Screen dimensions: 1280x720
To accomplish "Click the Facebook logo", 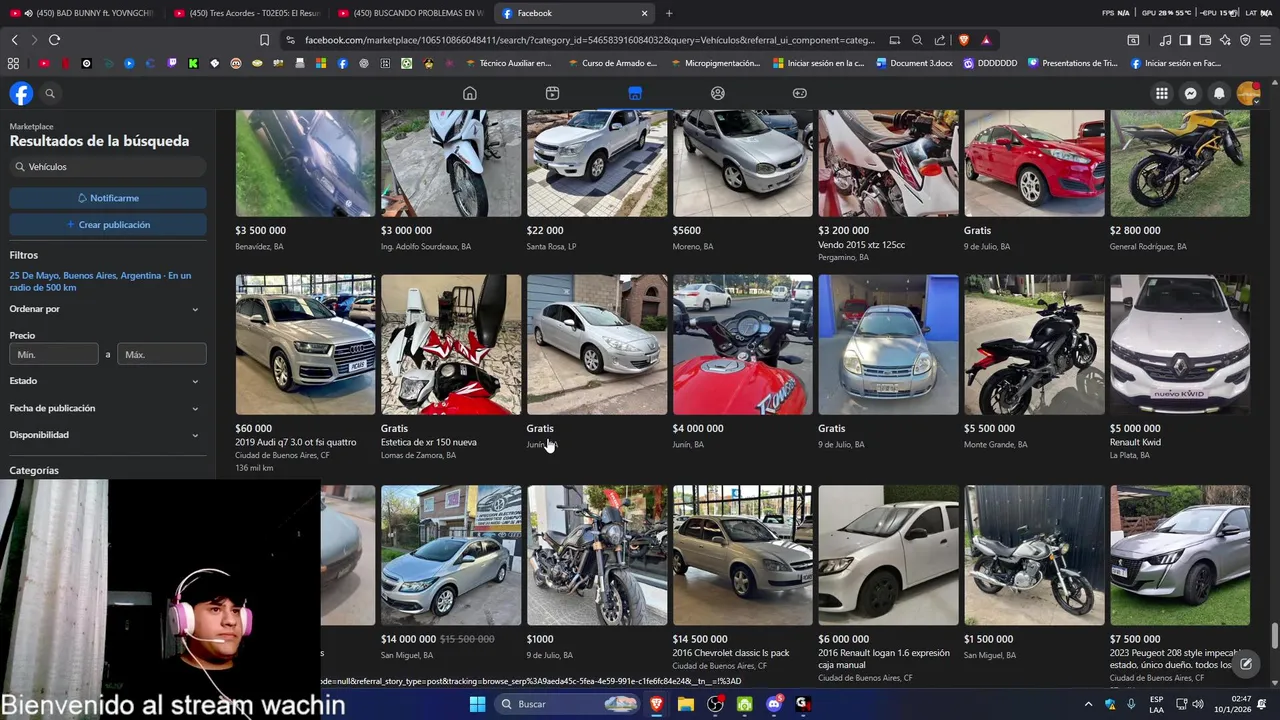I will 21,93.
